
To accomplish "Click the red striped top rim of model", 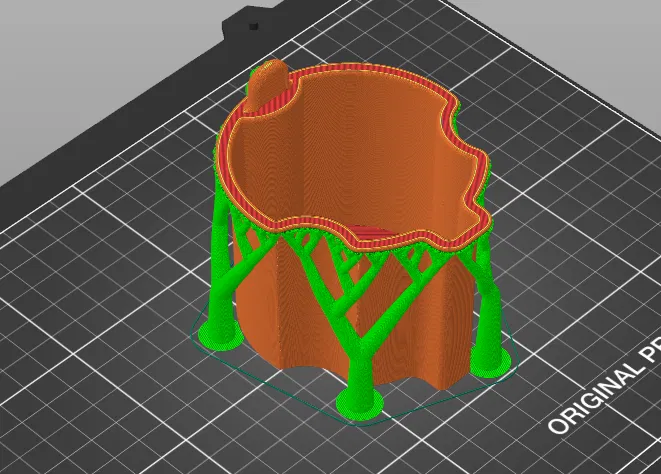I will [x=353, y=158].
